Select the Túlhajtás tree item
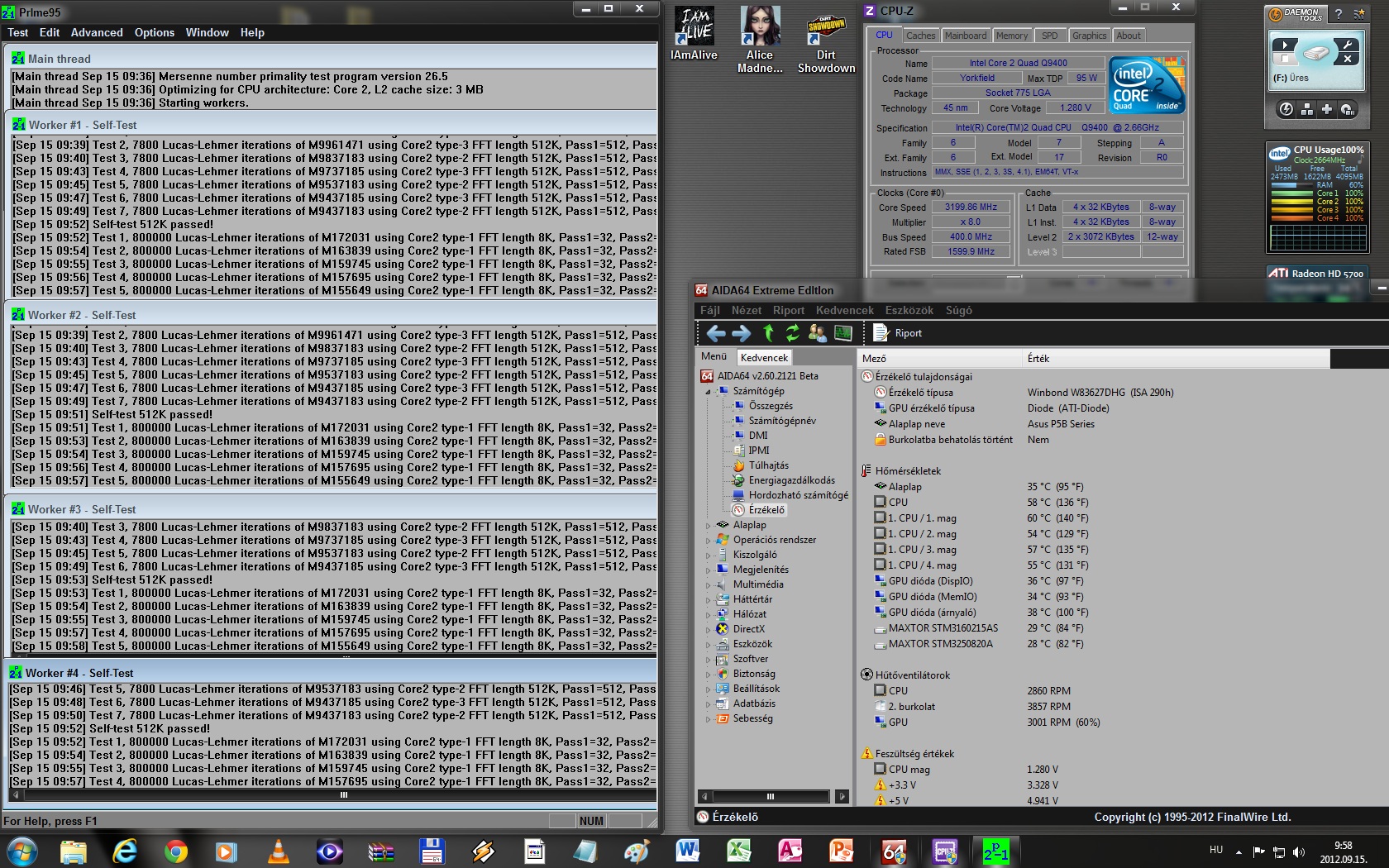 768,465
